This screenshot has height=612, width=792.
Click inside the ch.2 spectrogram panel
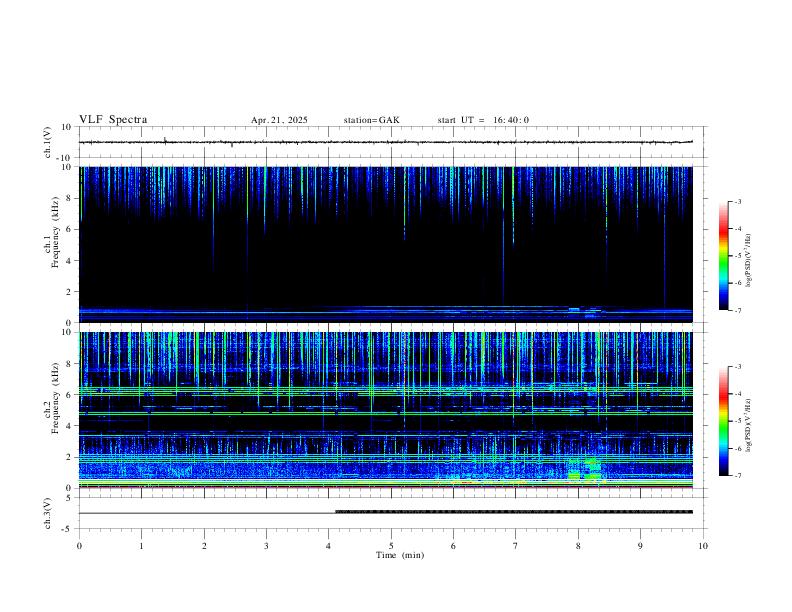click(x=385, y=410)
